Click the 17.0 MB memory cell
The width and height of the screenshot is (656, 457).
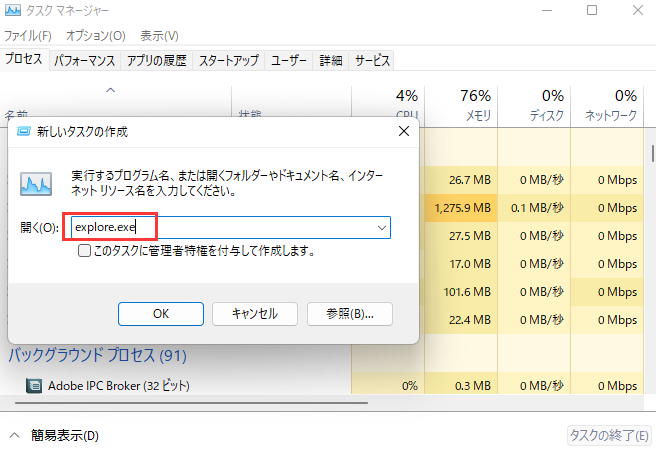461,264
